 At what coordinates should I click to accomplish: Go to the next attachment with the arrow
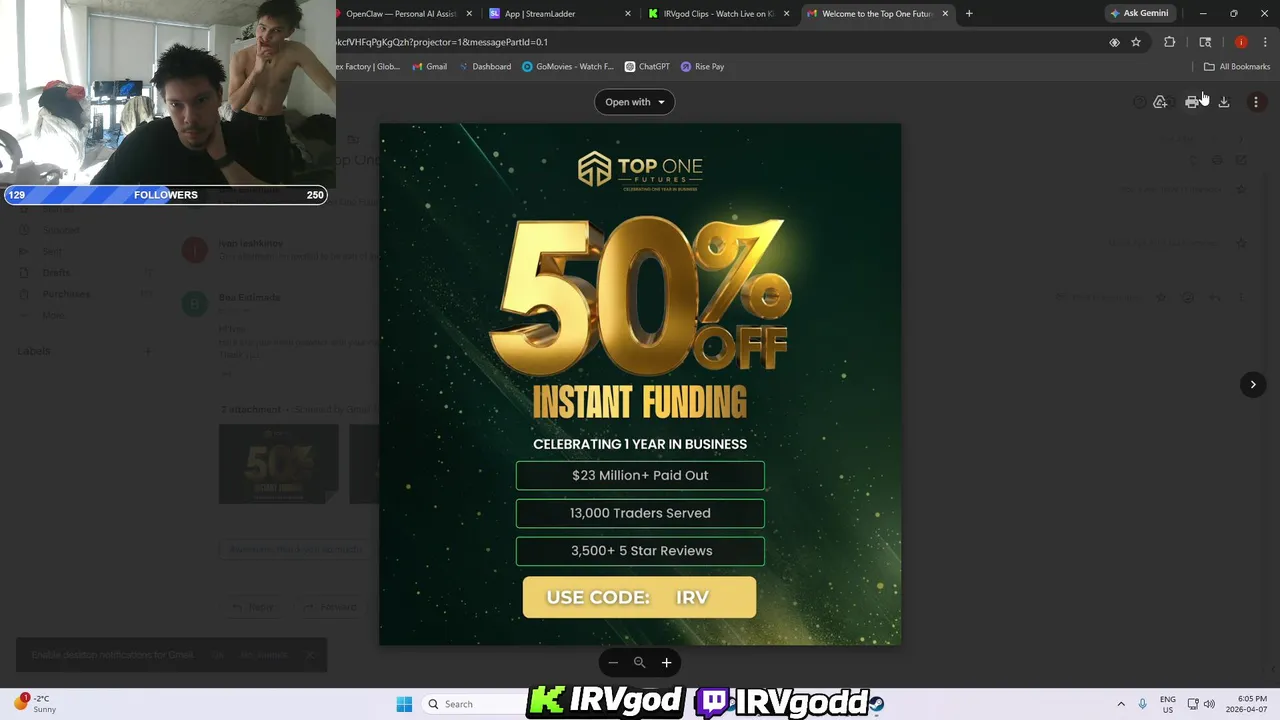(x=1253, y=384)
